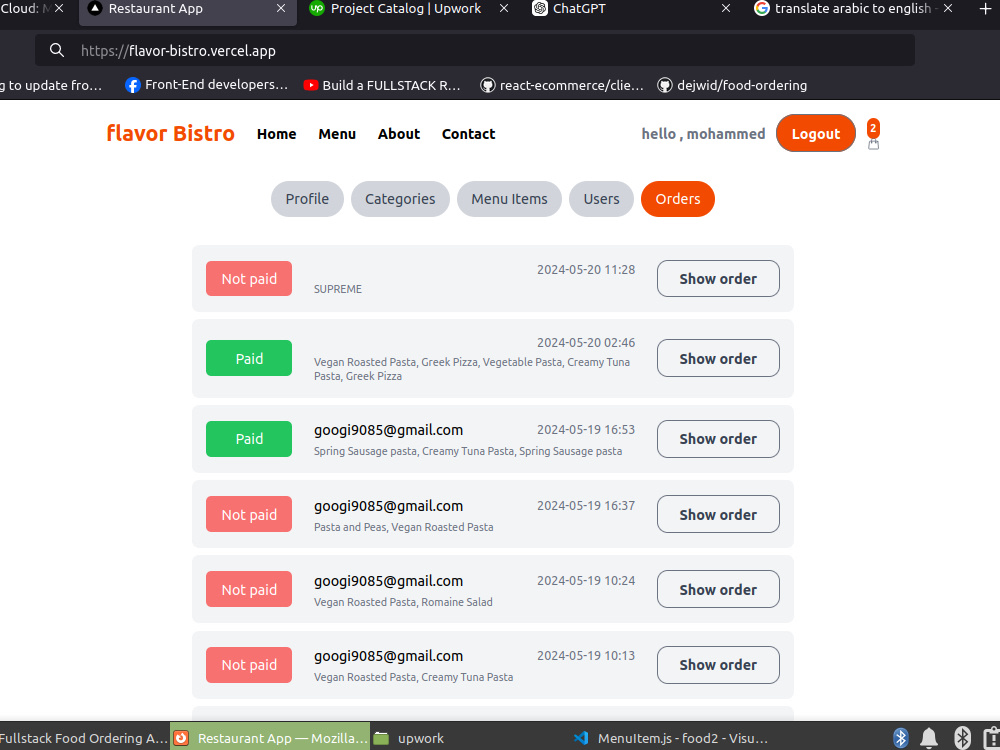Open the Fullstack Food Ordering taskbar window
The image size is (1000, 750).
84,738
